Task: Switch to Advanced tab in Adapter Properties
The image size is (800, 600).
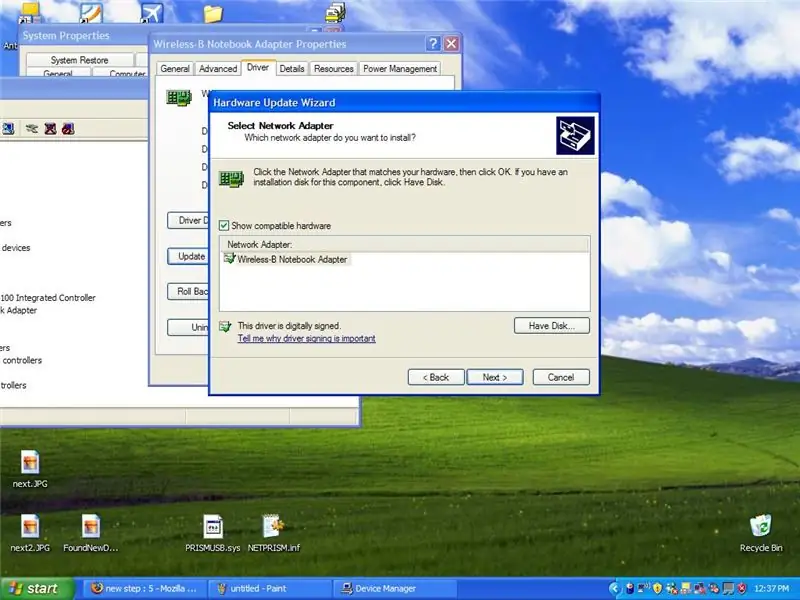Action: tap(218, 68)
